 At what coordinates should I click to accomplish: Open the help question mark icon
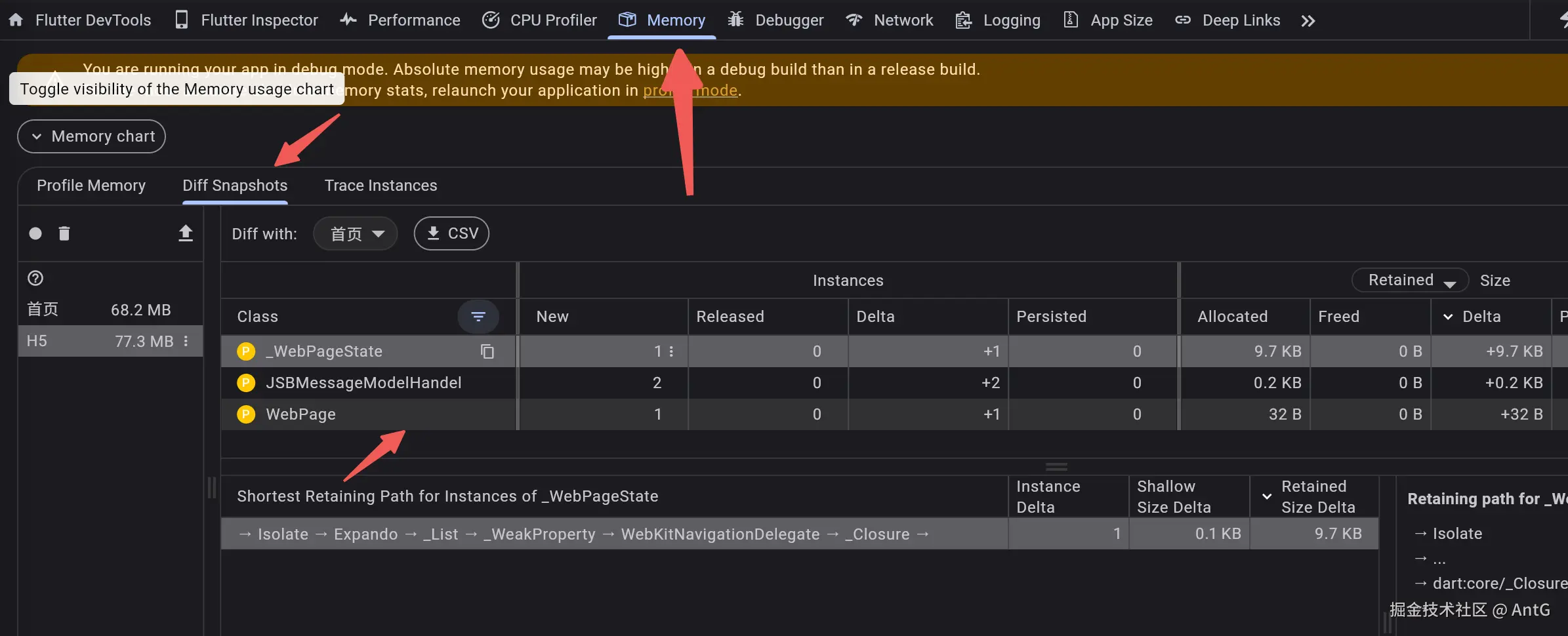point(35,278)
